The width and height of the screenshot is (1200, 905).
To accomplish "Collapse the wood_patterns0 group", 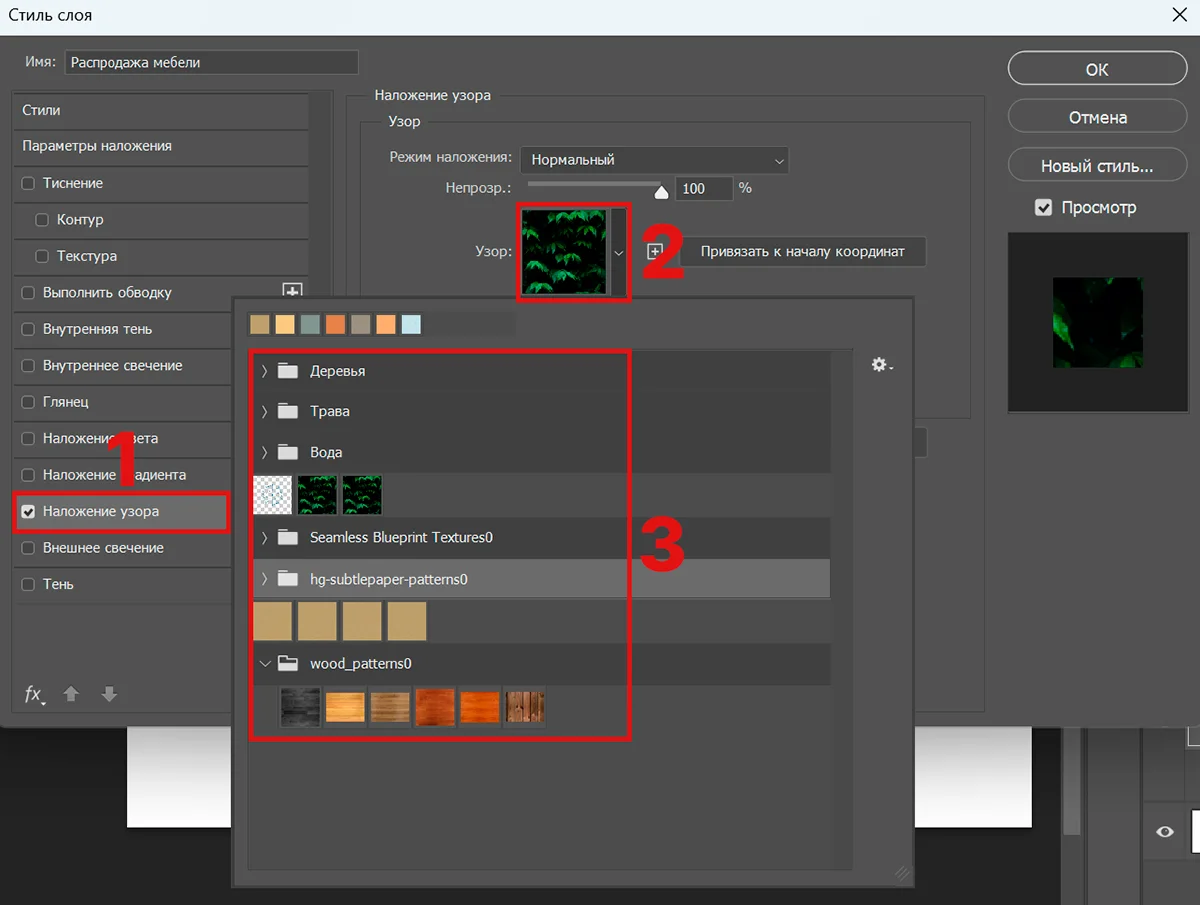I will 264,663.
